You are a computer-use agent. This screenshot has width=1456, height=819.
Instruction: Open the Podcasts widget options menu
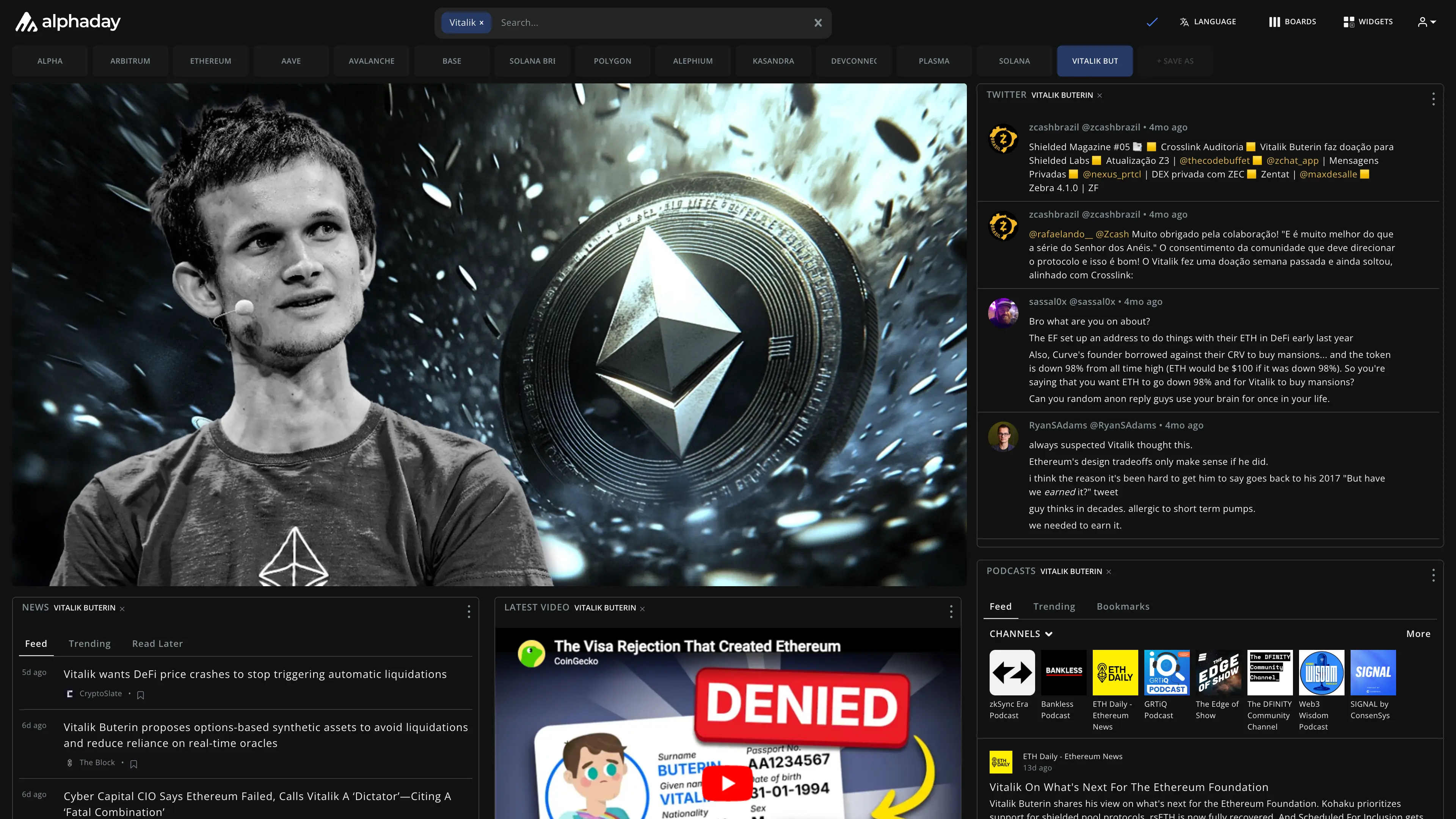1433,576
